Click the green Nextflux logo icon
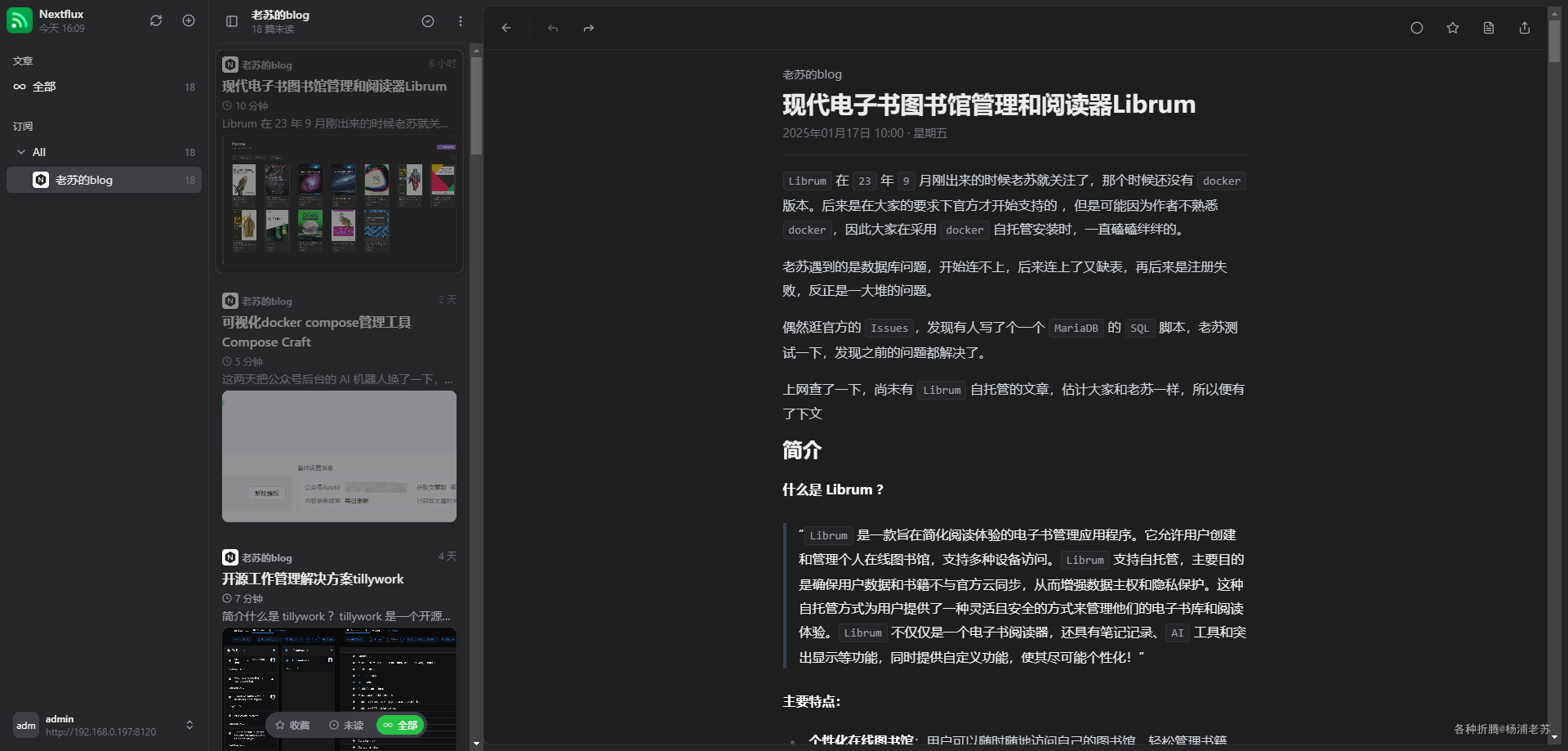 pos(20,20)
